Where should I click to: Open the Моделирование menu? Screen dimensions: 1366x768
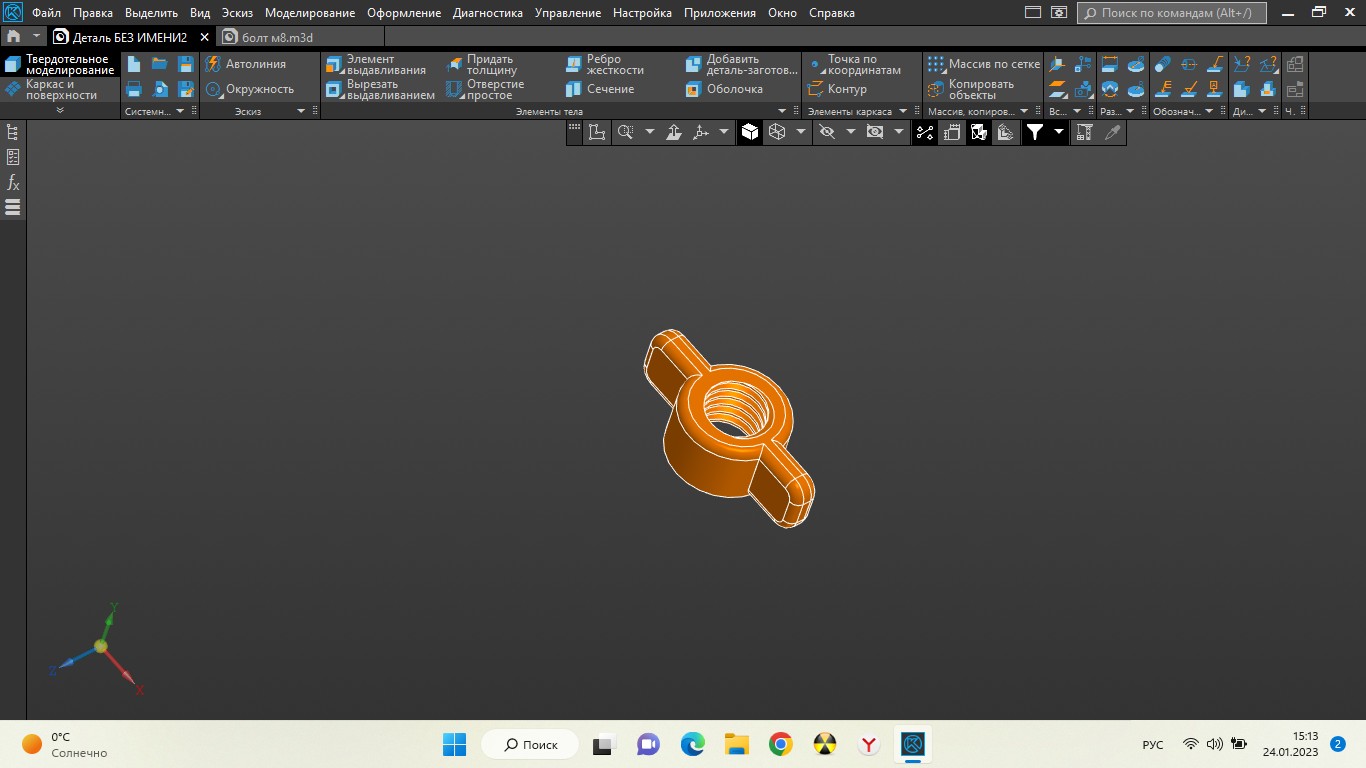(309, 13)
